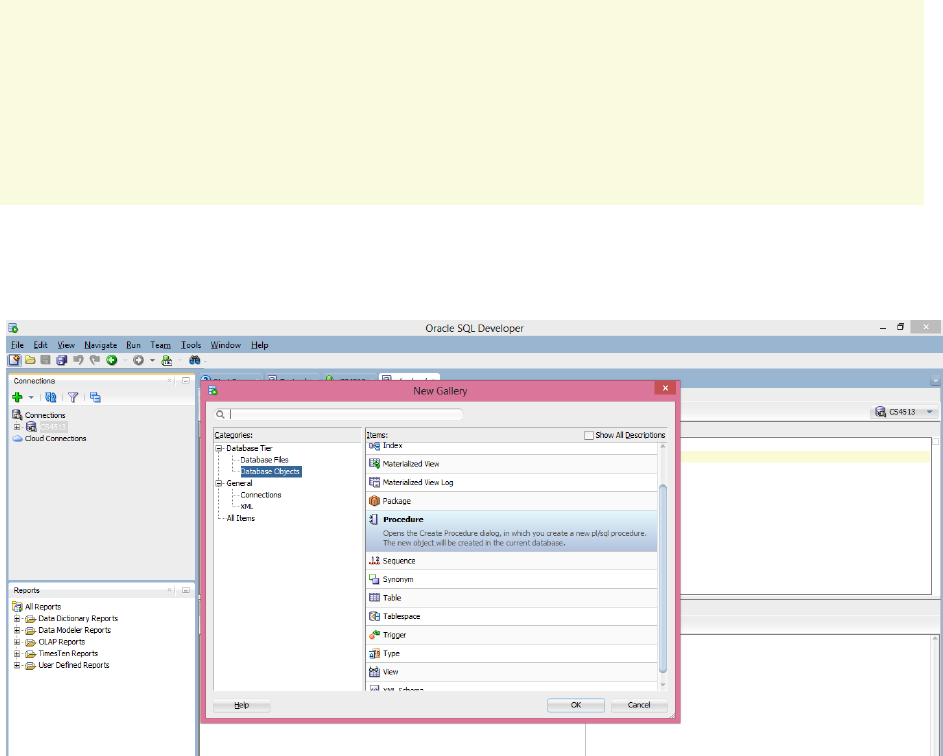Select the Trigger item icon
This screenshot has width=943, height=756.
(x=374, y=635)
